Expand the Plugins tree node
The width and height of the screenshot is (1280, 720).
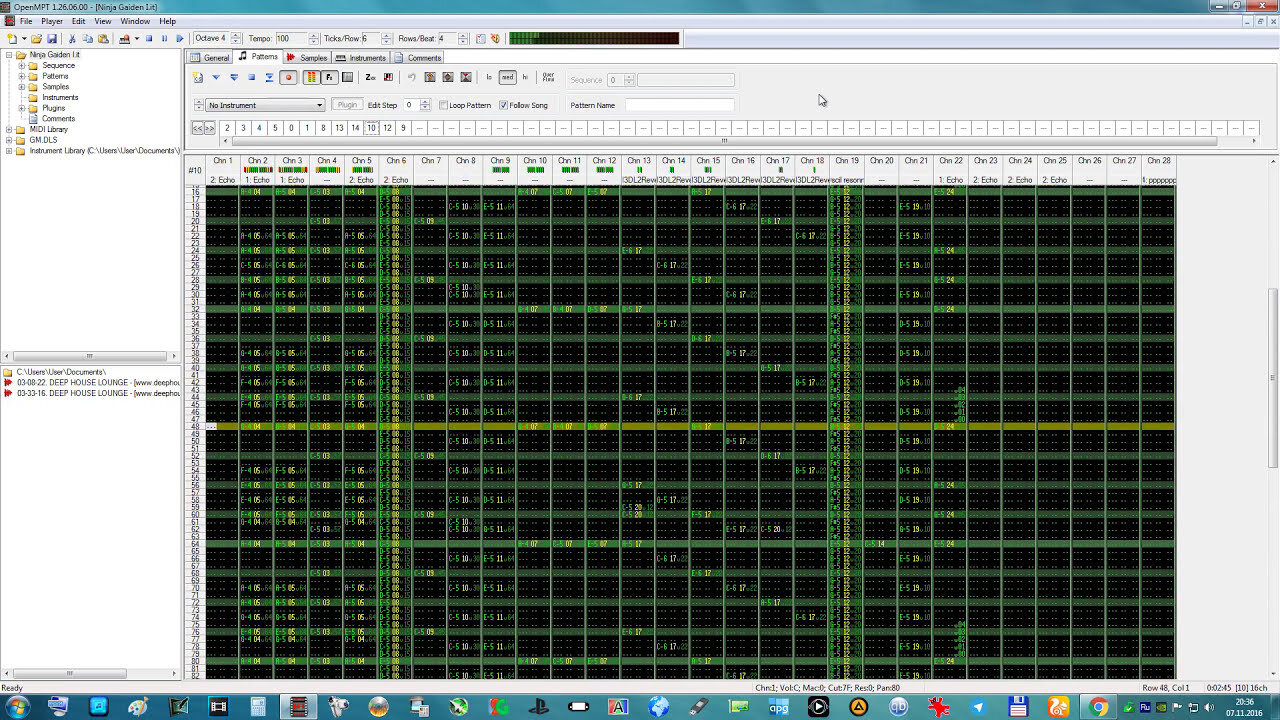click(x=21, y=108)
